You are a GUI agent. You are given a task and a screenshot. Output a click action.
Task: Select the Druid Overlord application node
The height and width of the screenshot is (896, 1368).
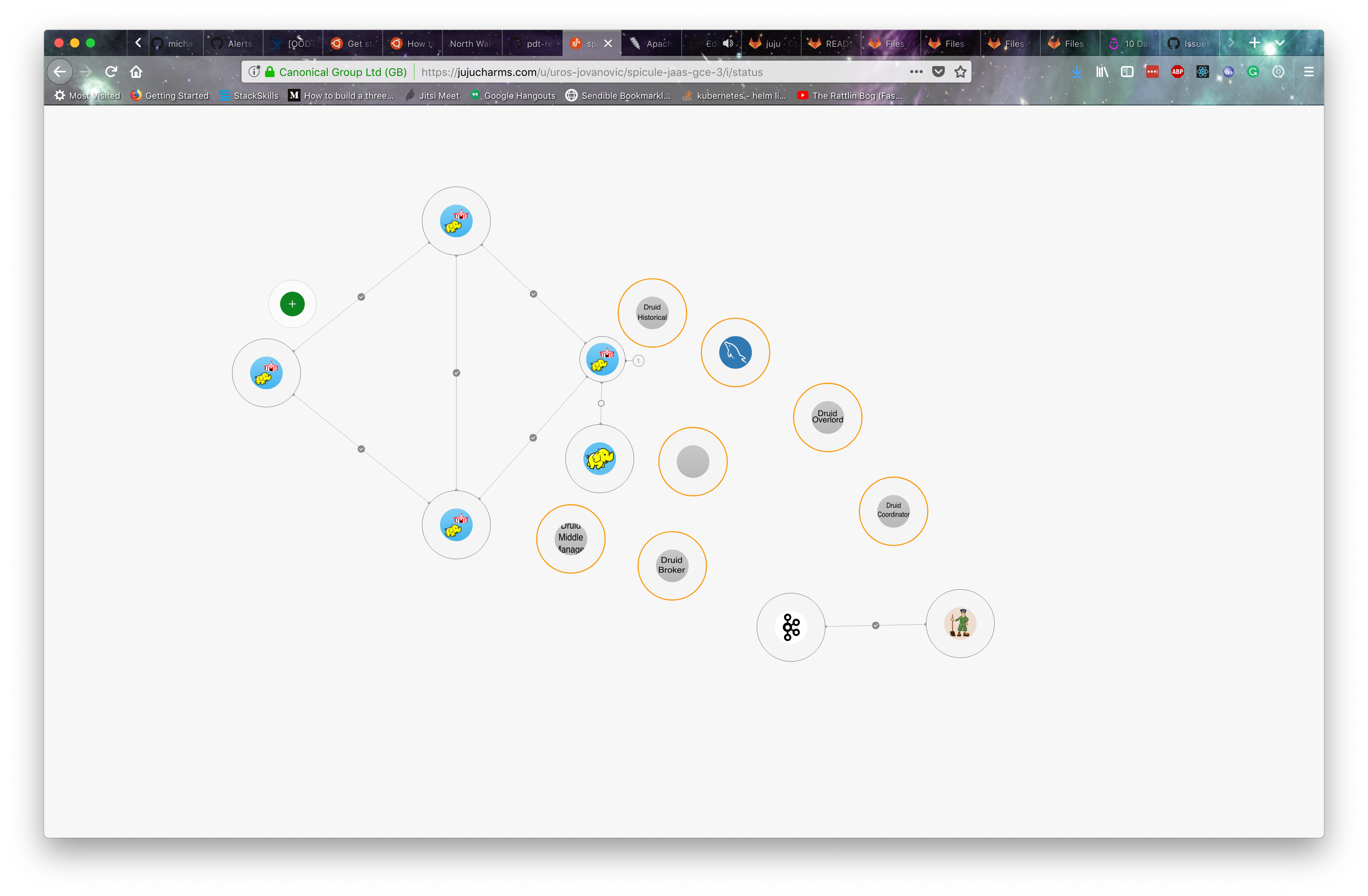pyautogui.click(x=827, y=417)
